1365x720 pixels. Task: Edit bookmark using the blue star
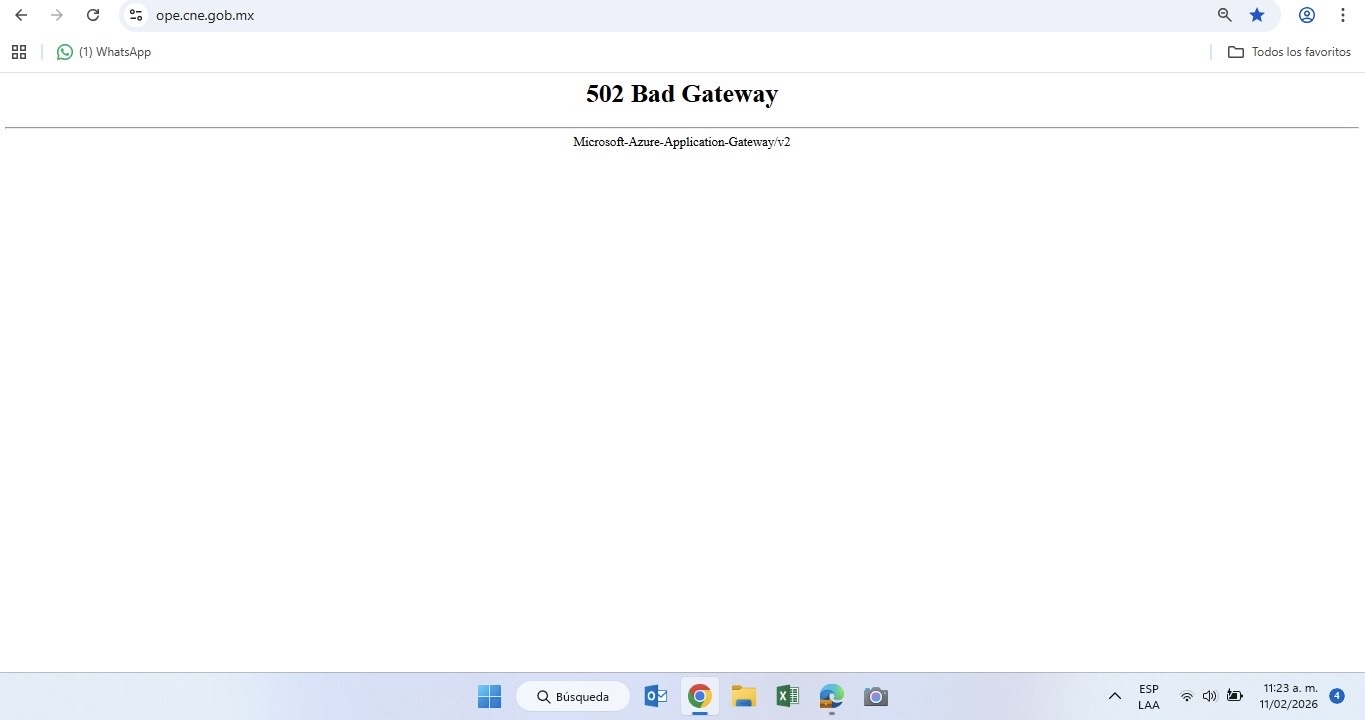[x=1257, y=15]
